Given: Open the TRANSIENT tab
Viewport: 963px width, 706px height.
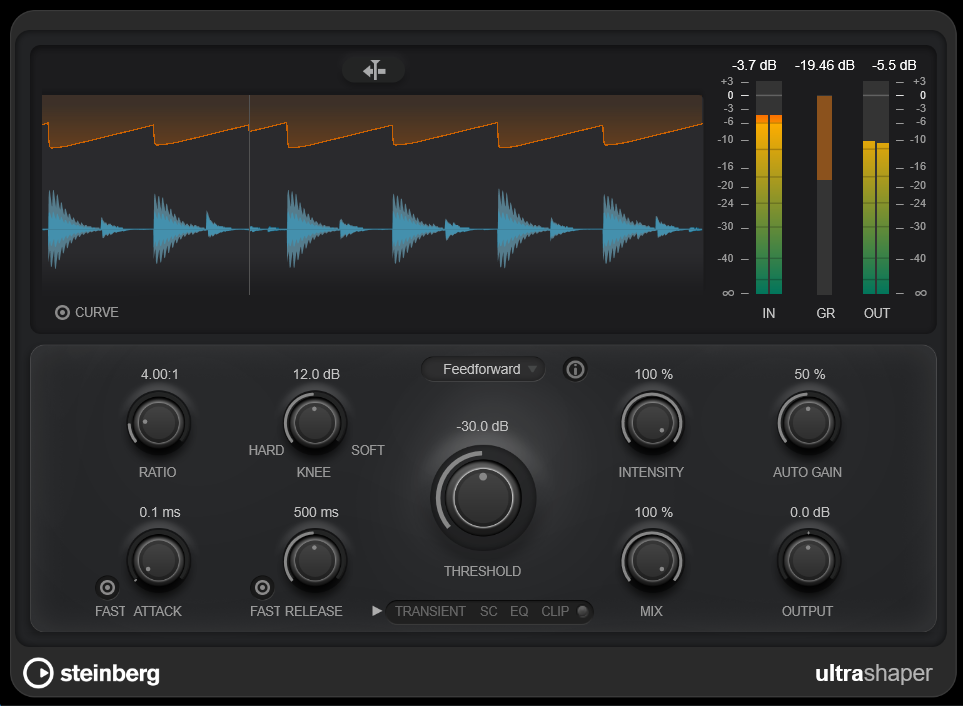Looking at the screenshot, I should click(x=430, y=611).
